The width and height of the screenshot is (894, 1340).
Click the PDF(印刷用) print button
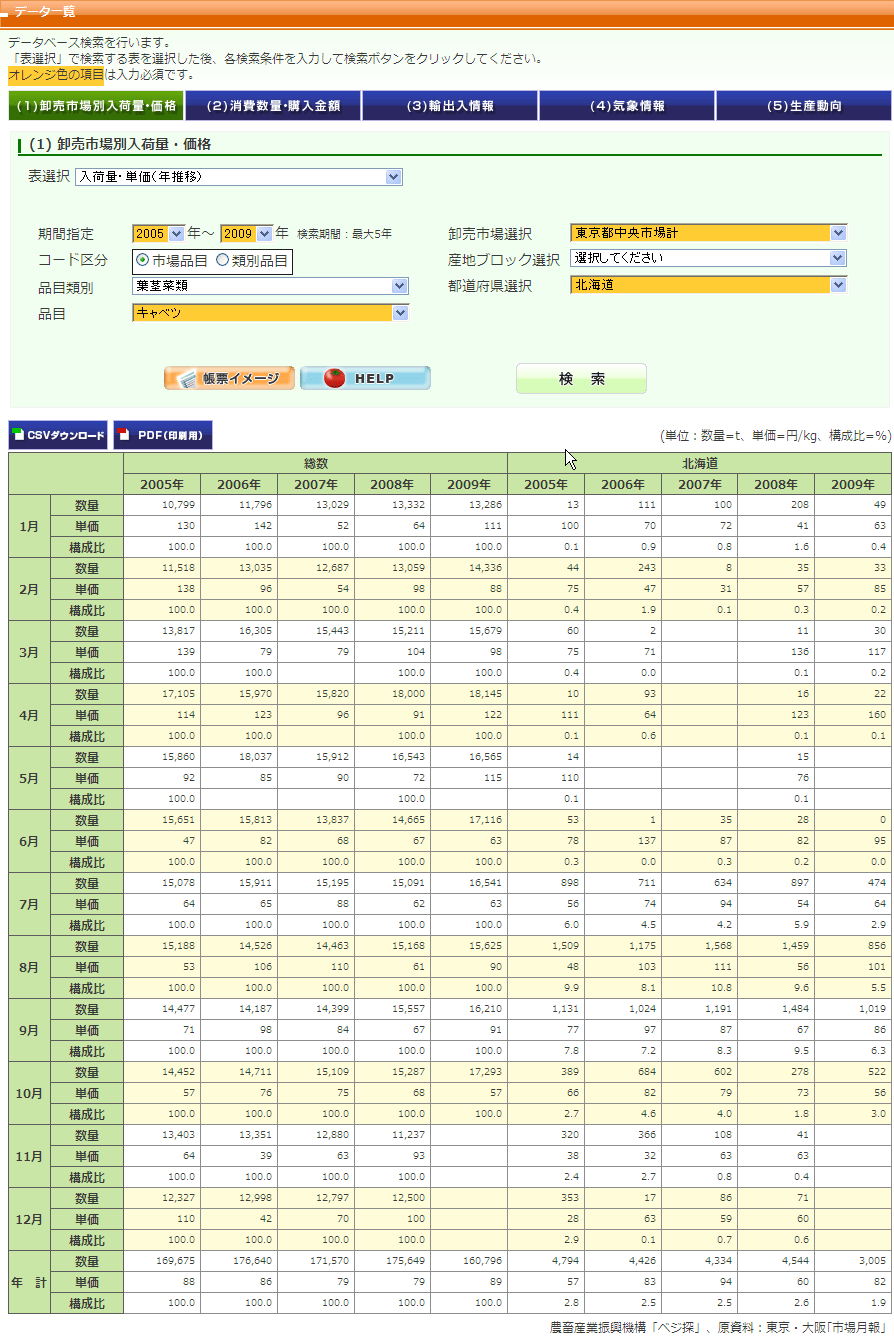pyautogui.click(x=162, y=435)
